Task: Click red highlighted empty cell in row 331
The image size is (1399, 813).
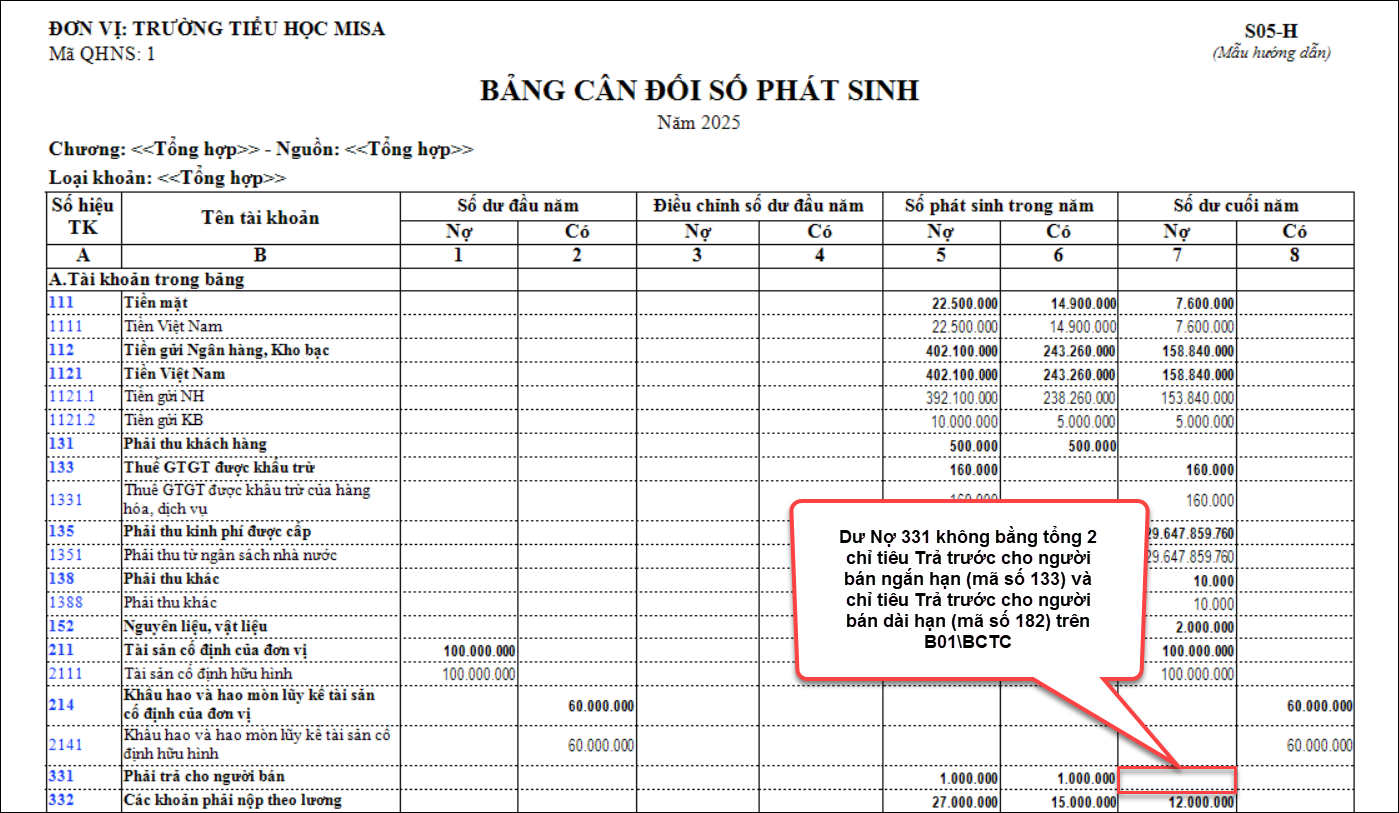Action: 1176,779
